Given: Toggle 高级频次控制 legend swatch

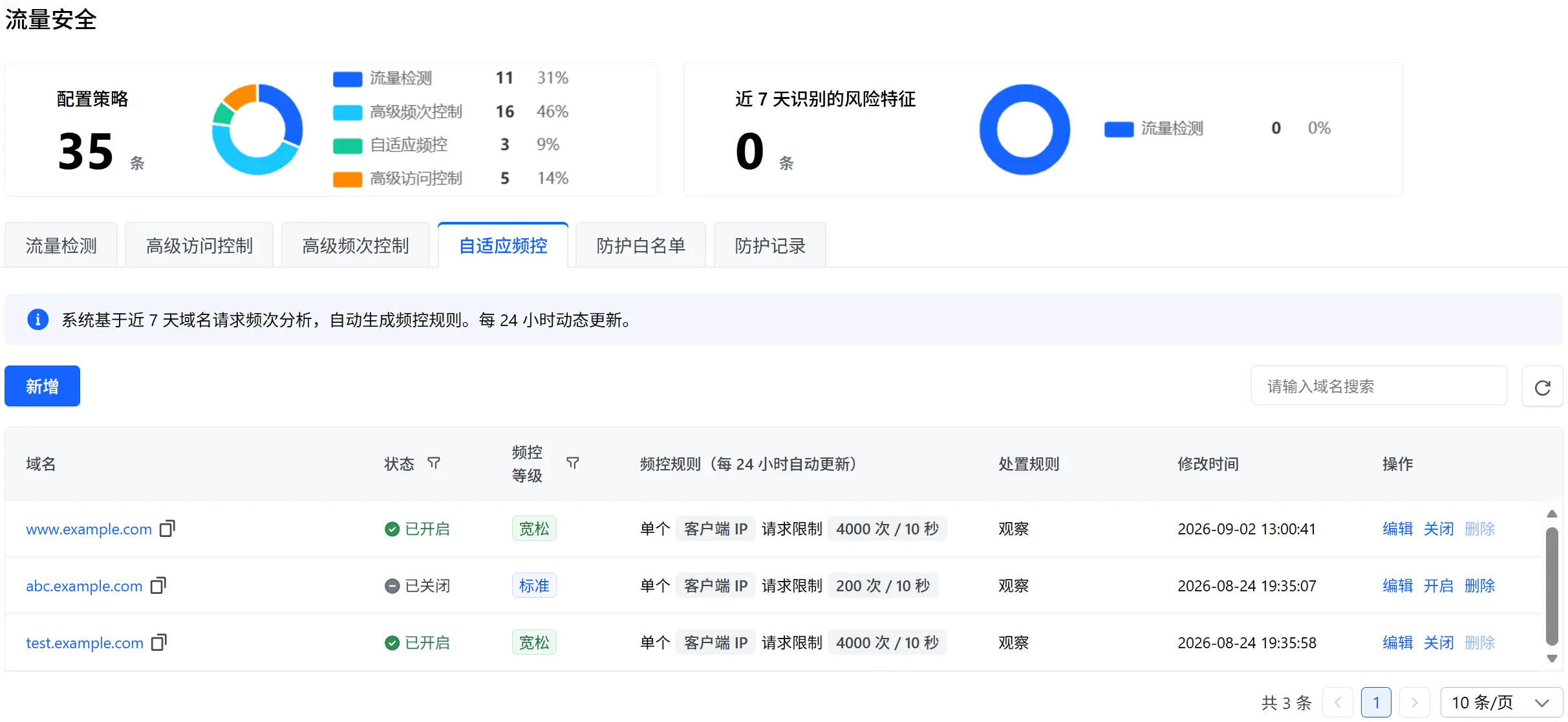Looking at the screenshot, I should pos(347,113).
